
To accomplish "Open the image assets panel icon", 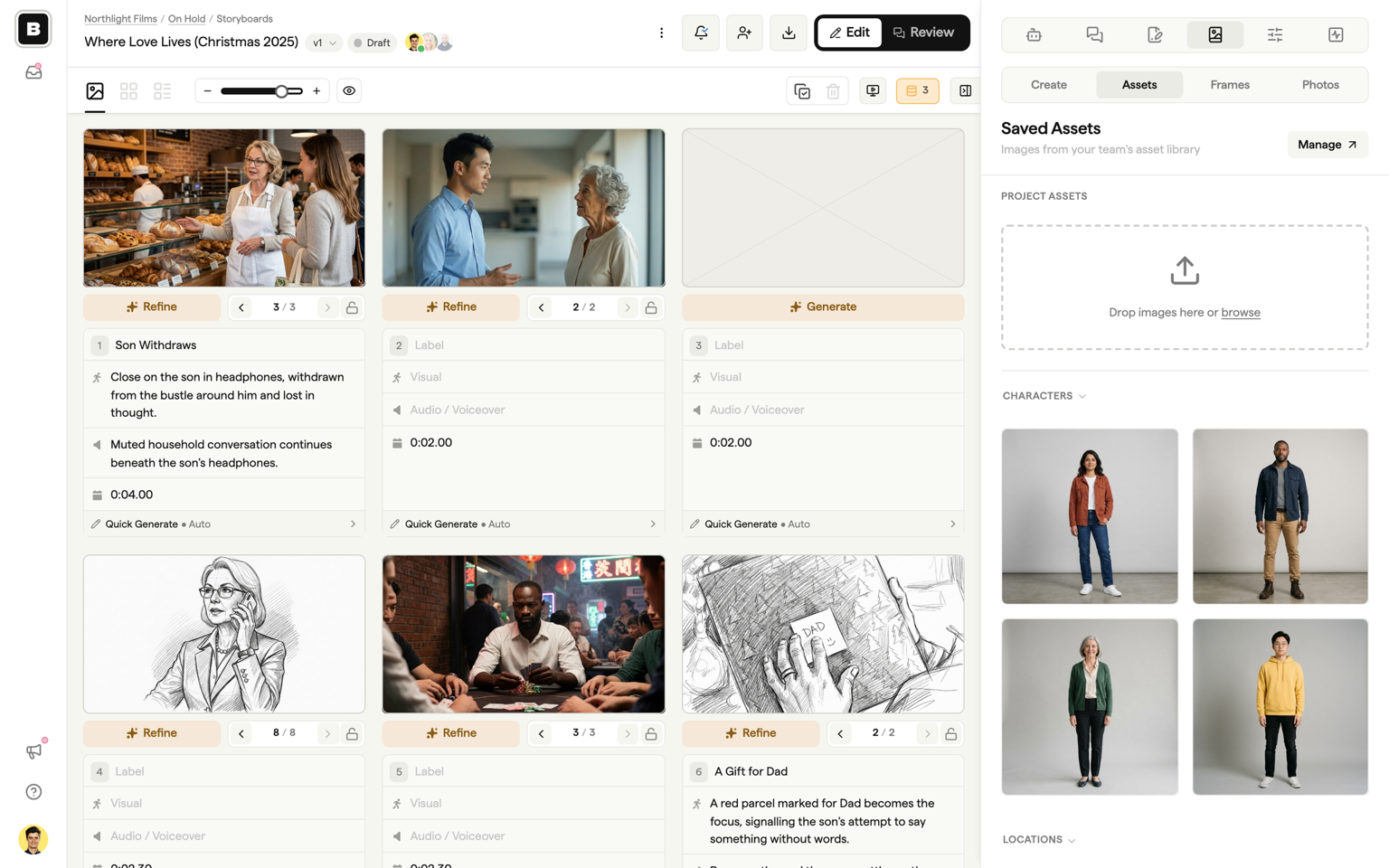I will [1214, 34].
